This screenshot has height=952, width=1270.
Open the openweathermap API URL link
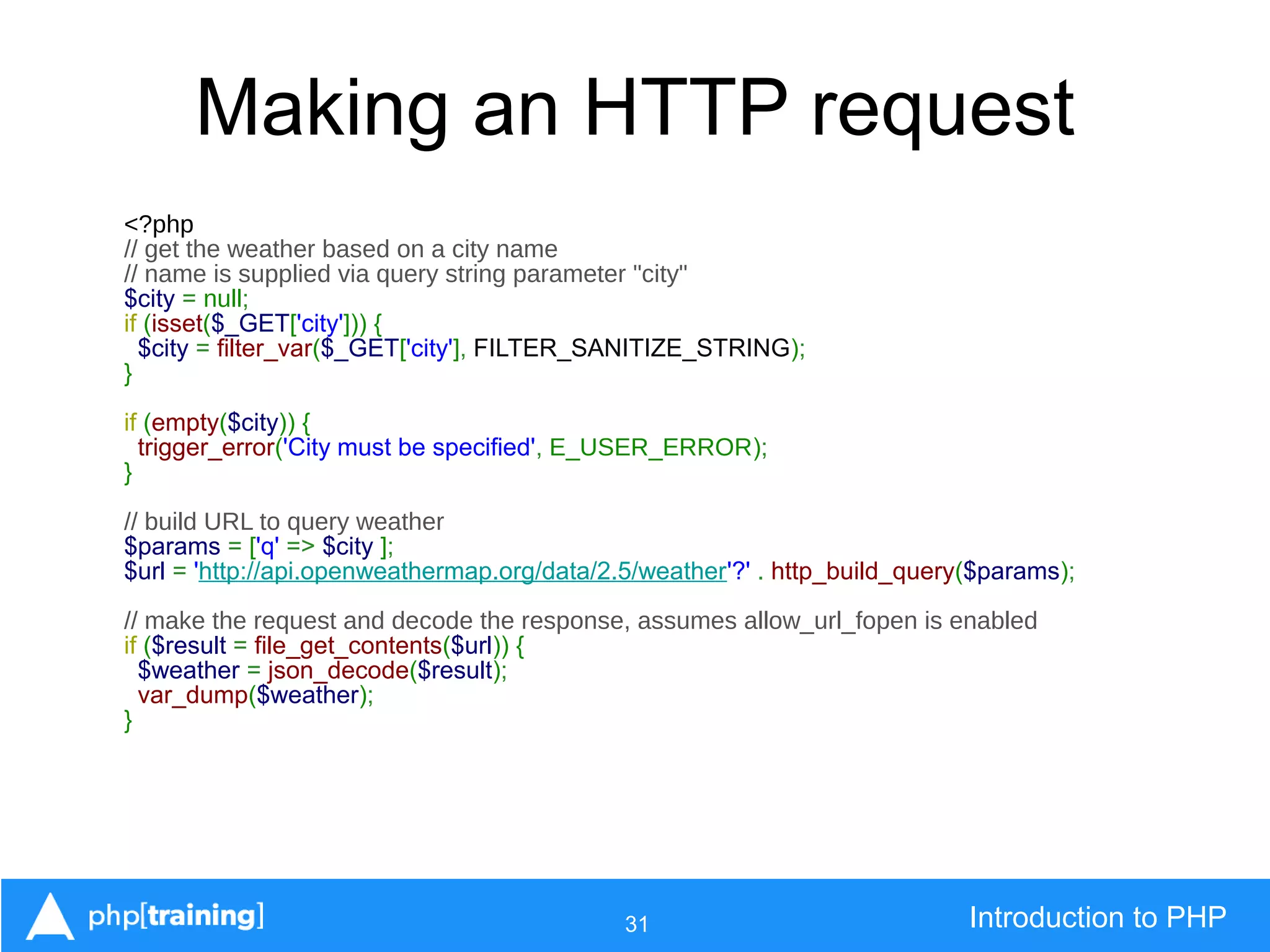462,571
